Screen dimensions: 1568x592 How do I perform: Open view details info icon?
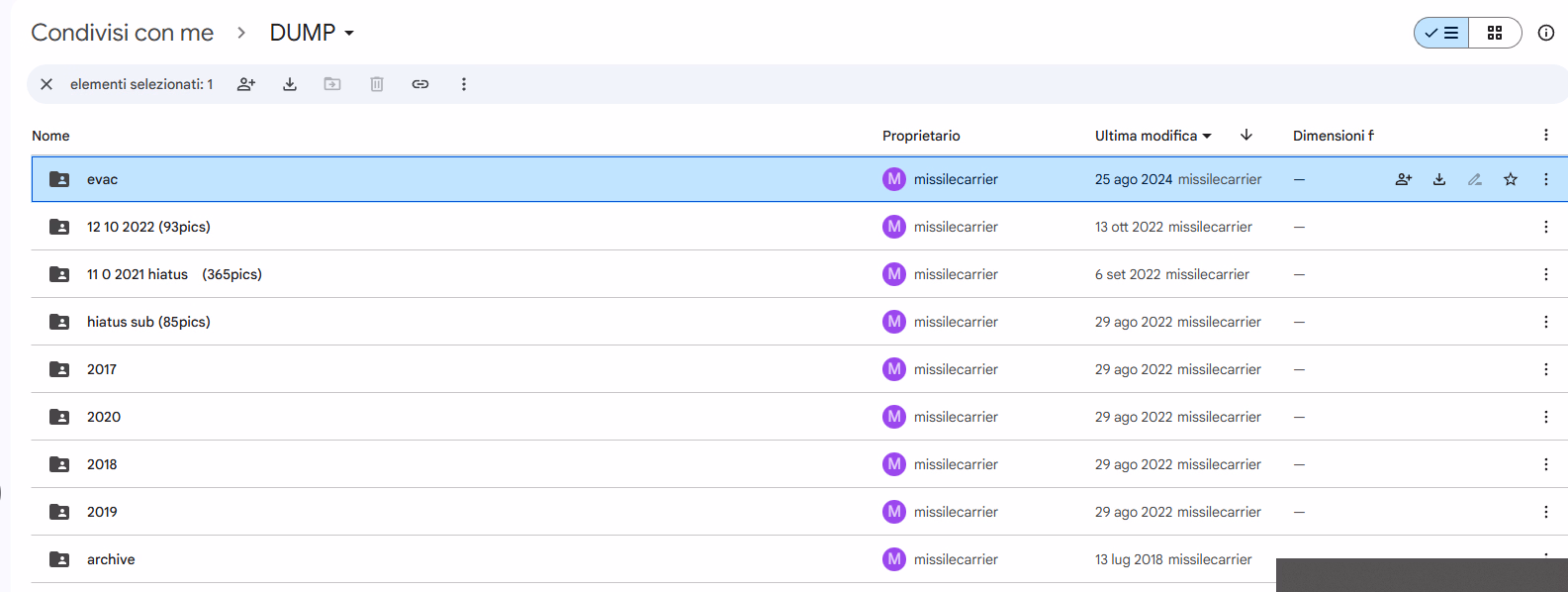pos(1546,33)
